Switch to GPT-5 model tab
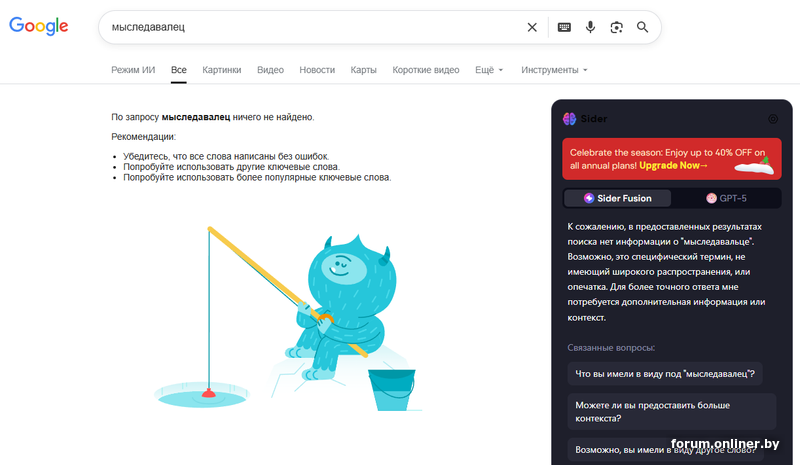 click(x=726, y=198)
